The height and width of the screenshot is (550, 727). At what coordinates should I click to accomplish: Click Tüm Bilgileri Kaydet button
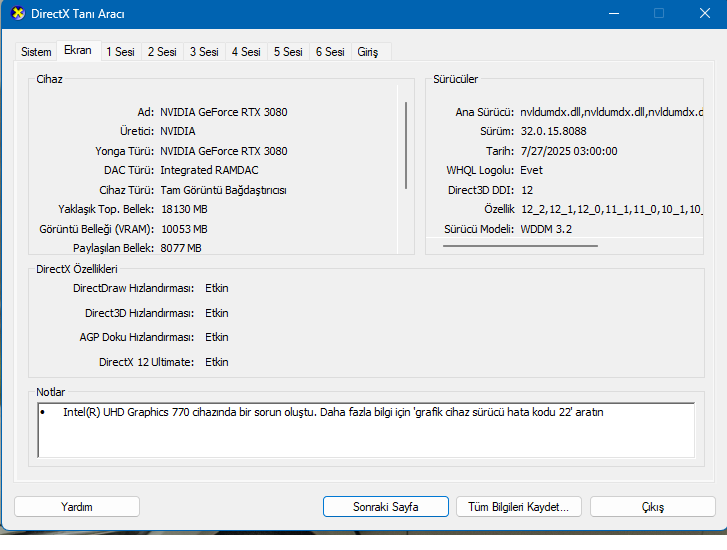pos(518,506)
